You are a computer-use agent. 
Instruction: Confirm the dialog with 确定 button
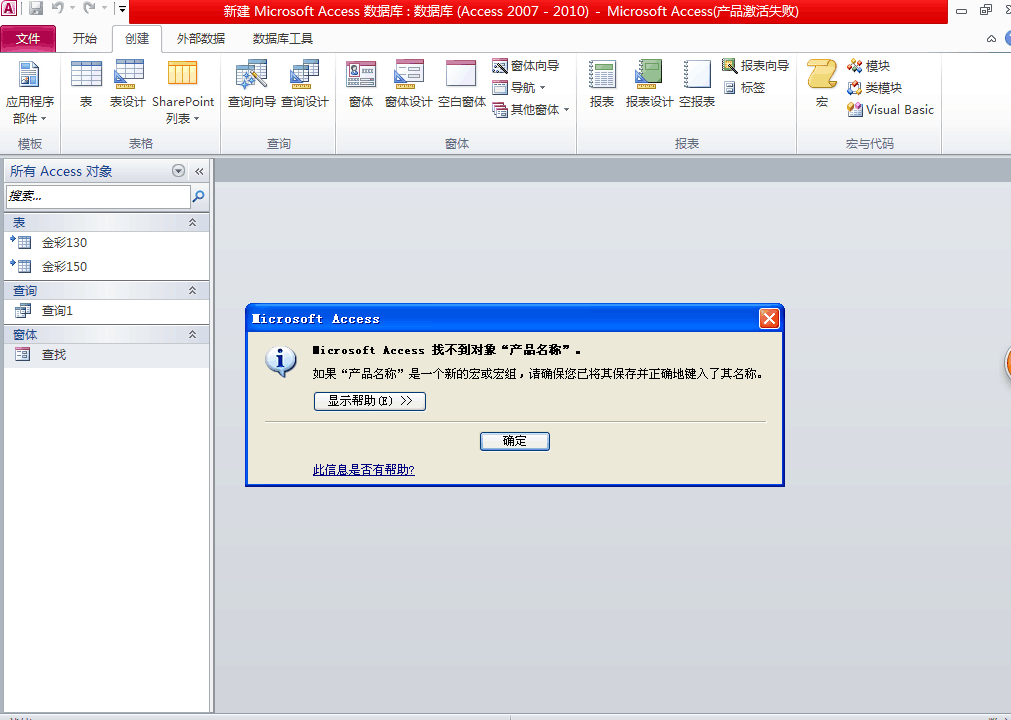515,442
